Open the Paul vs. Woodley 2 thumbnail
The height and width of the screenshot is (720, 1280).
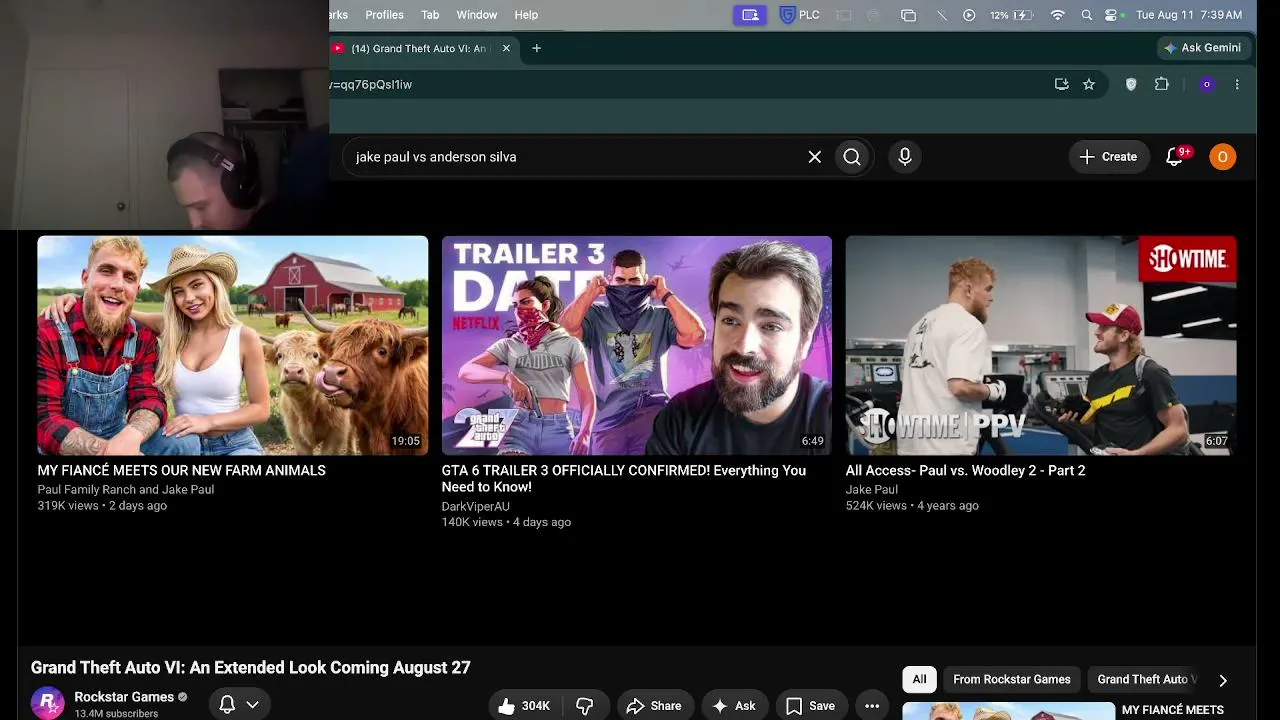[x=1041, y=346]
